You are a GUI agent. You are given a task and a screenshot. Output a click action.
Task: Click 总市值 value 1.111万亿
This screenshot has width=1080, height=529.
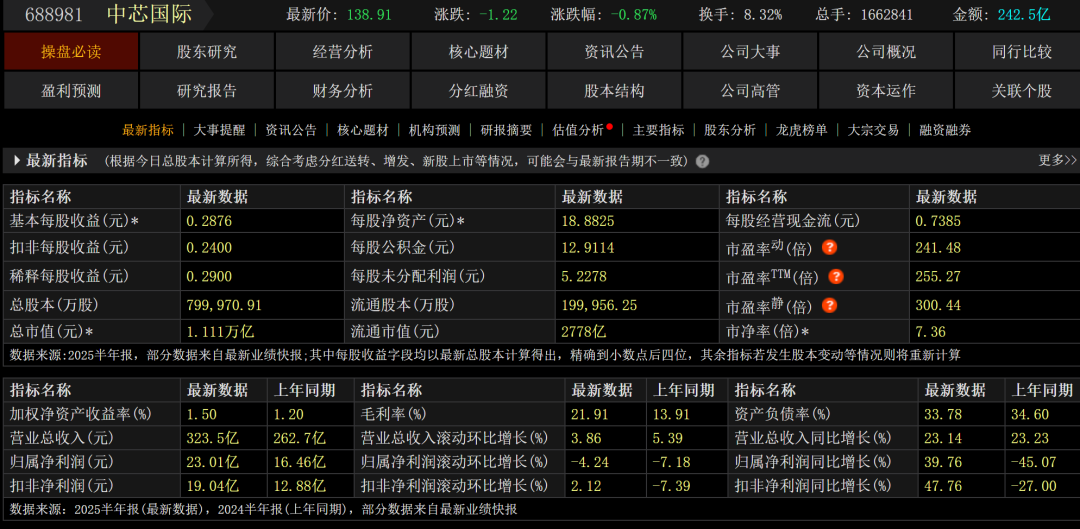[220, 332]
